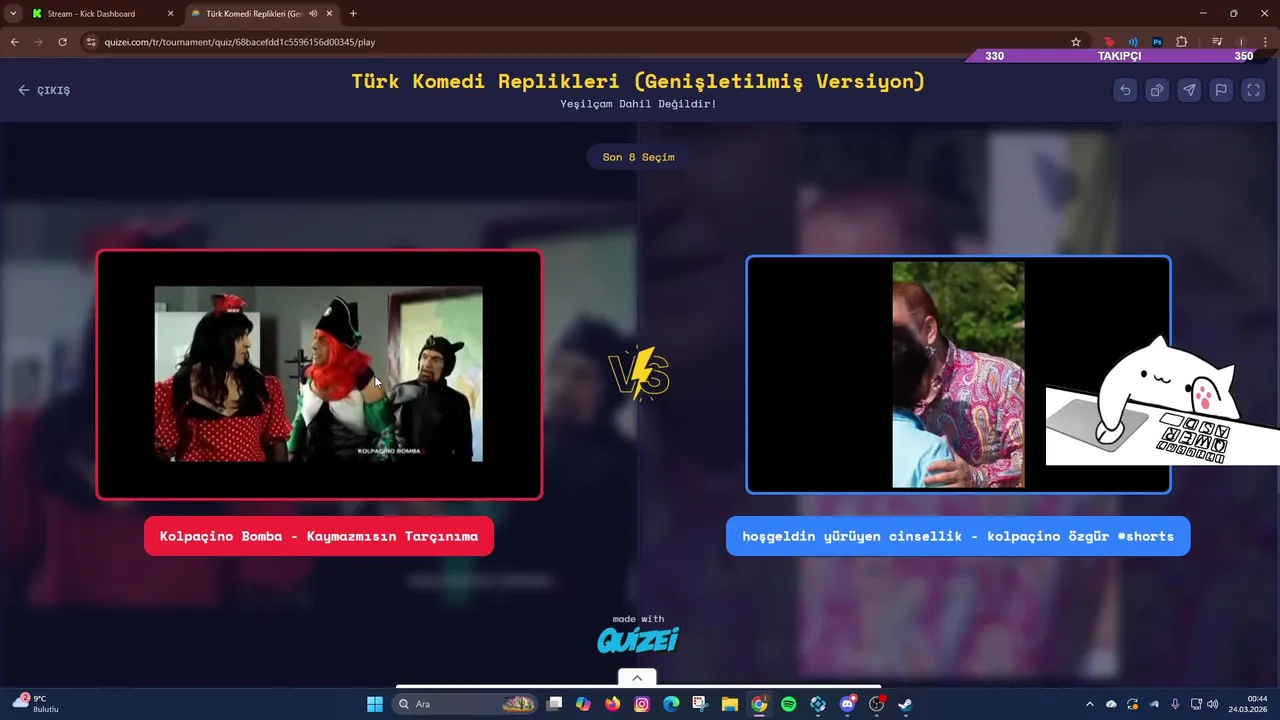1280x720 pixels.
Task: Choose hoşgeldin yürüyen cinsellik option
Action: [958, 536]
